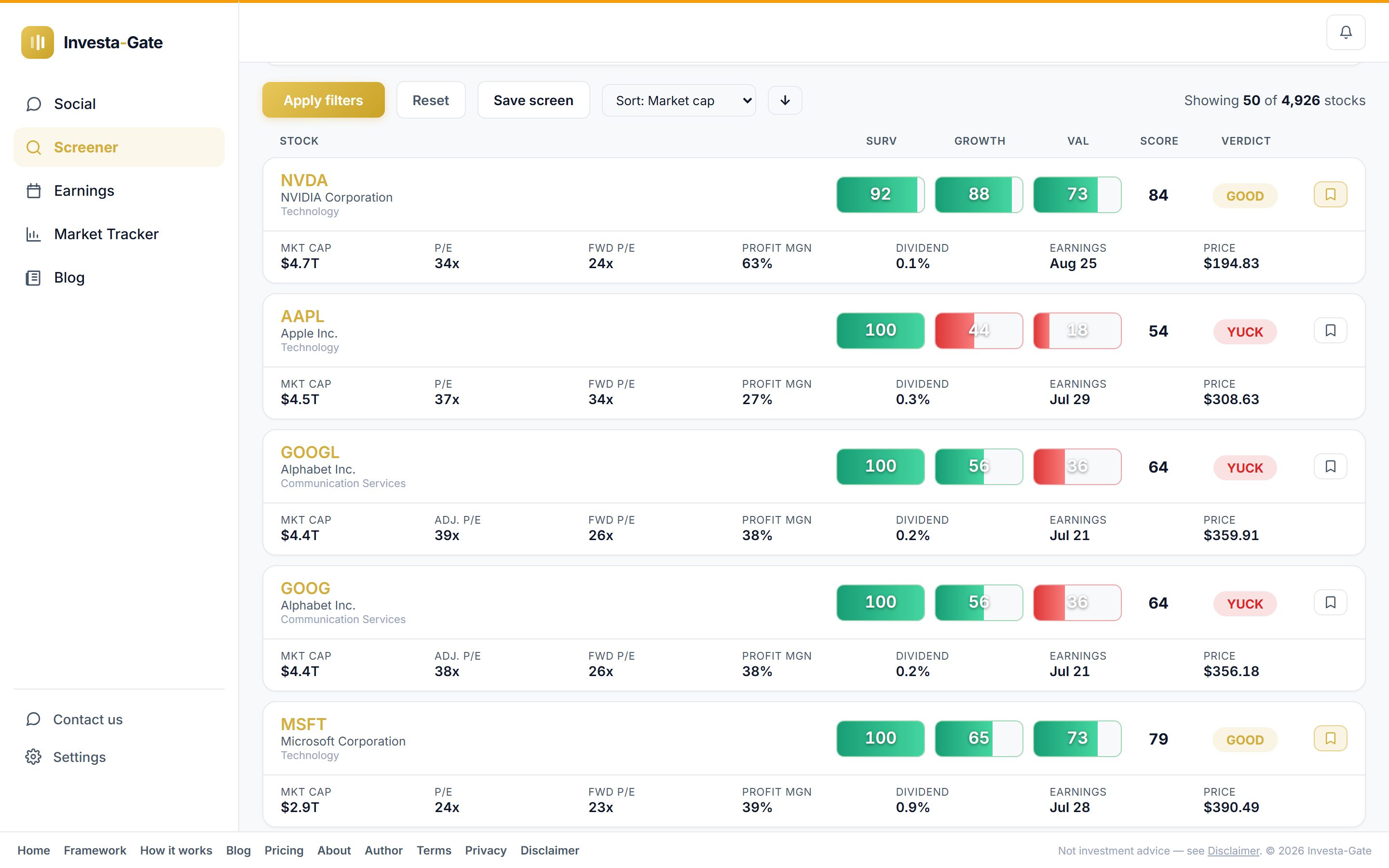Open Settings from sidebar

coord(119,757)
